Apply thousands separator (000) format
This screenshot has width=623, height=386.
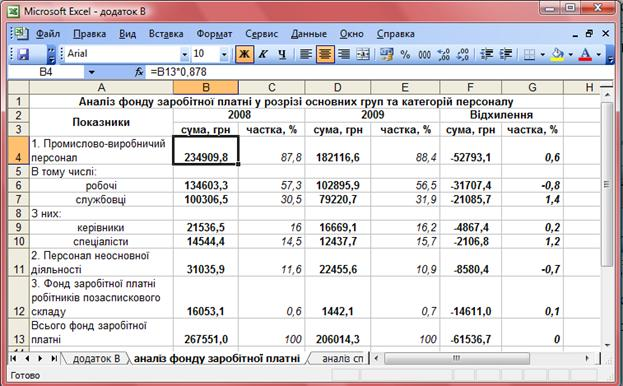(424, 54)
